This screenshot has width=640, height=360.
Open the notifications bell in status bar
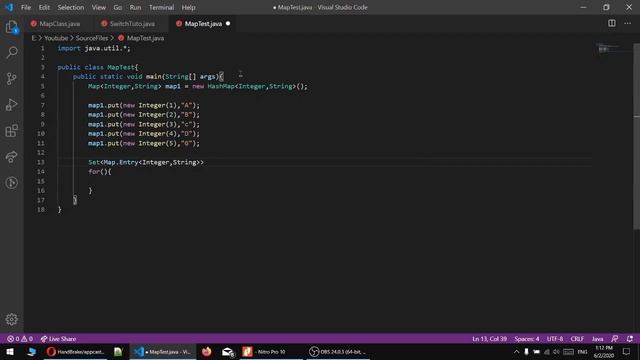[630, 339]
